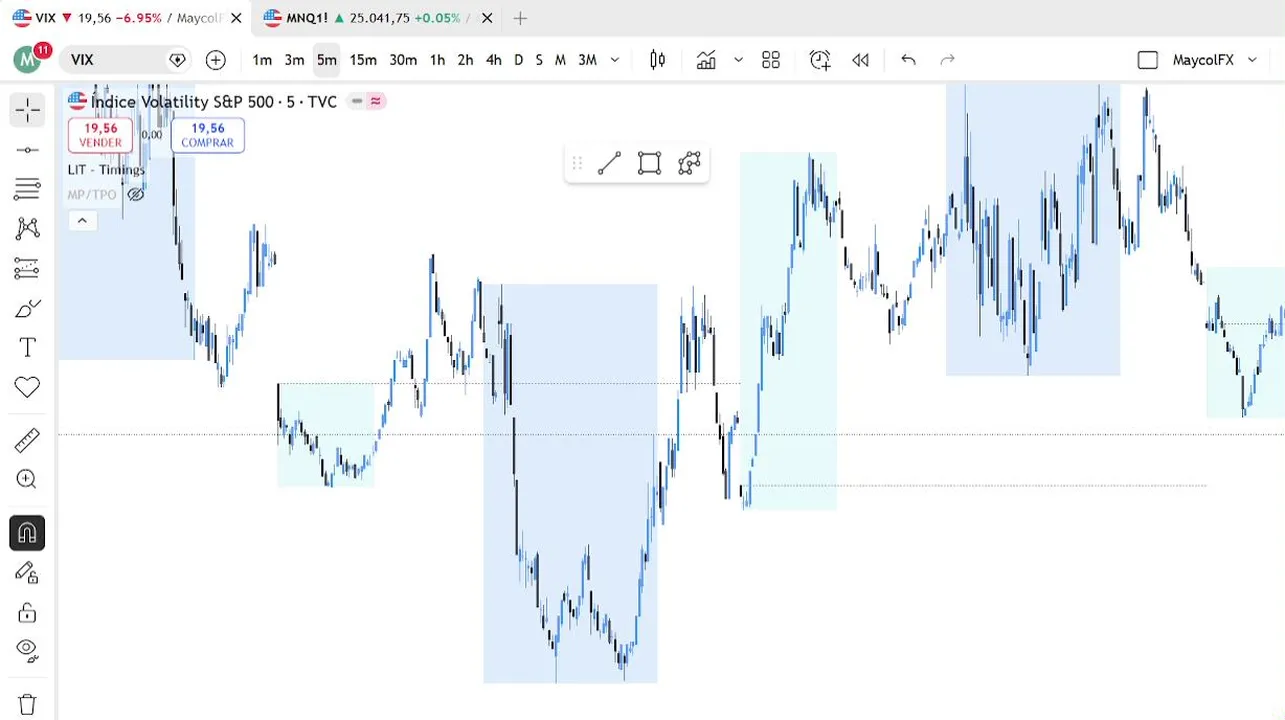Redo the last action

point(947,60)
